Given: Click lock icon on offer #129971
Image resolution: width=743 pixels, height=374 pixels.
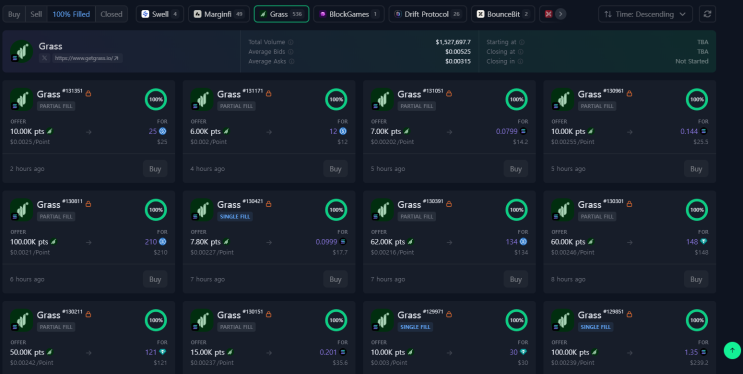Looking at the screenshot, I should [x=449, y=314].
